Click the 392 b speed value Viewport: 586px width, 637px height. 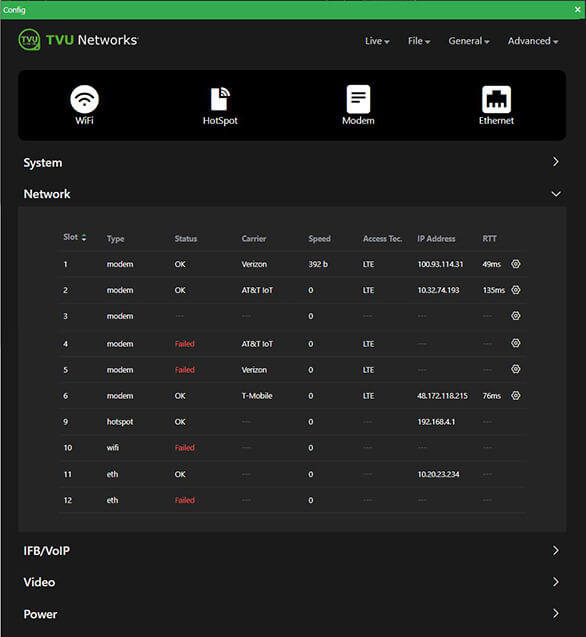tap(318, 264)
